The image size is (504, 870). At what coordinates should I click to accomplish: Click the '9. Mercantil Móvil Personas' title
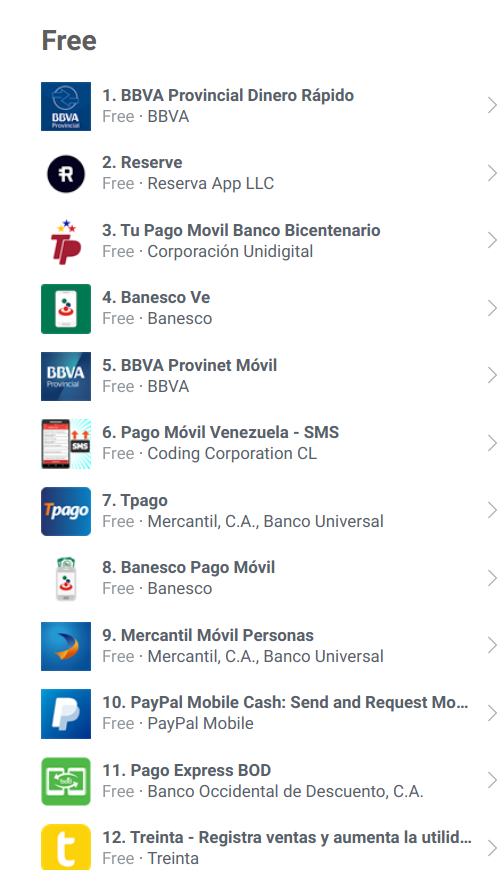coord(208,635)
